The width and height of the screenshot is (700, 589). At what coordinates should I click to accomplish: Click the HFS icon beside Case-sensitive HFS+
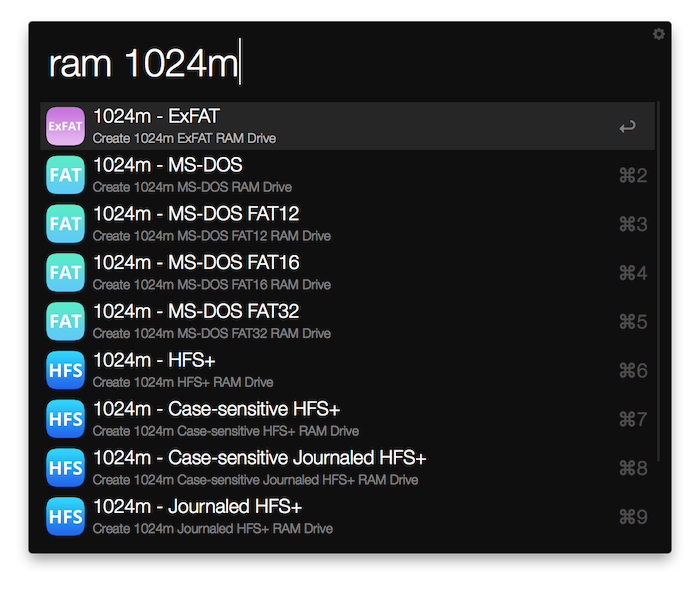tap(65, 419)
